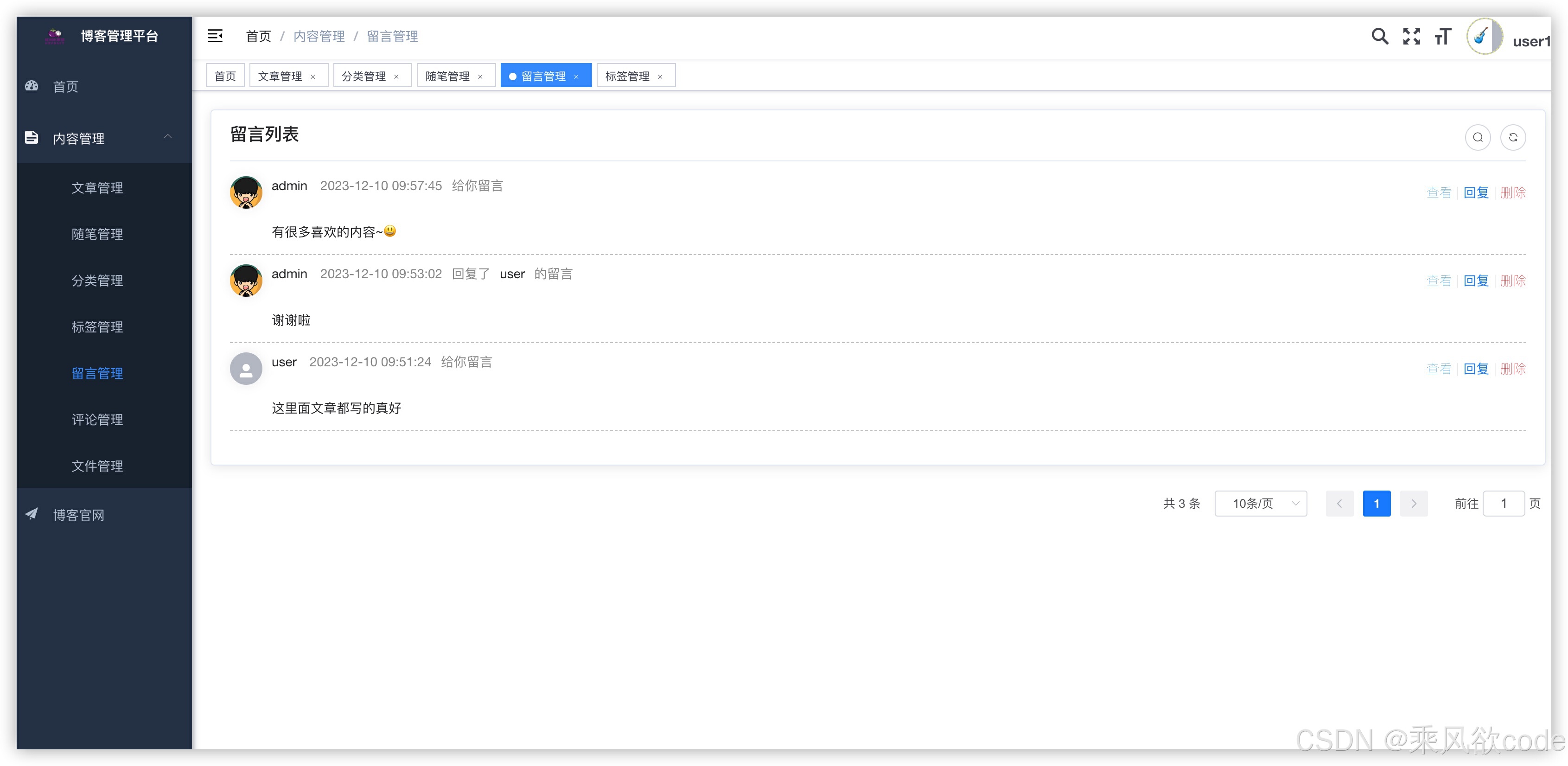This screenshot has height=766, width=1568.
Task: Open the header search magnifier
Action: pyautogui.click(x=1379, y=37)
